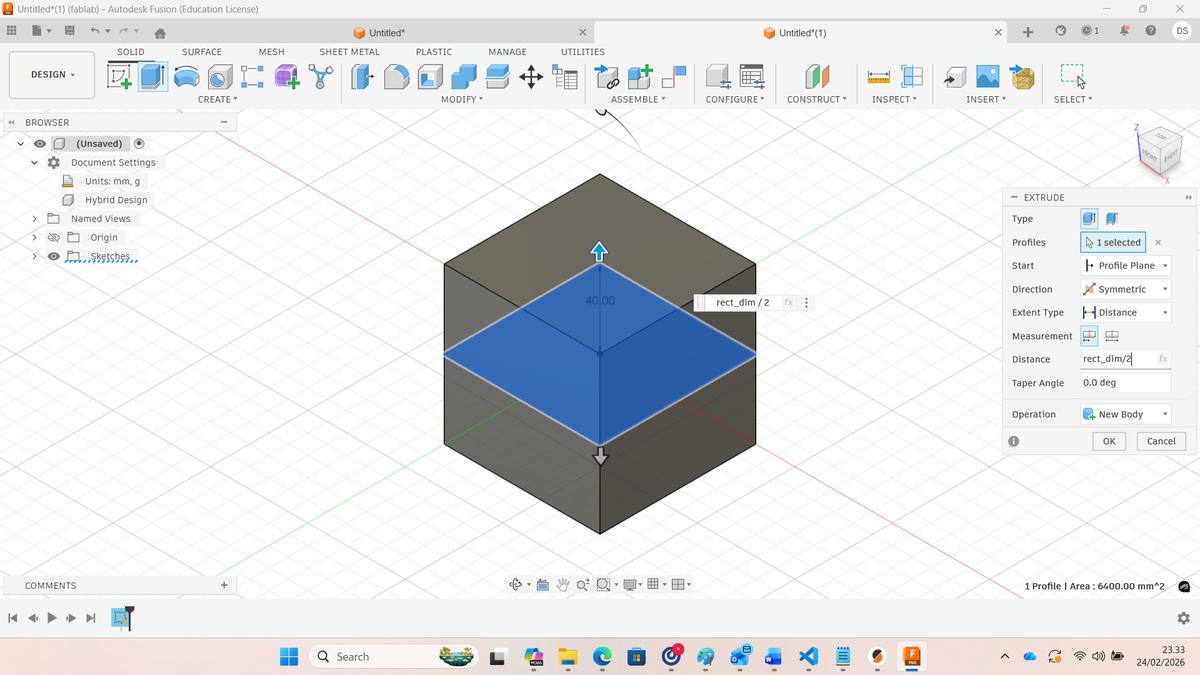Select the Hole tool icon

tap(220, 76)
